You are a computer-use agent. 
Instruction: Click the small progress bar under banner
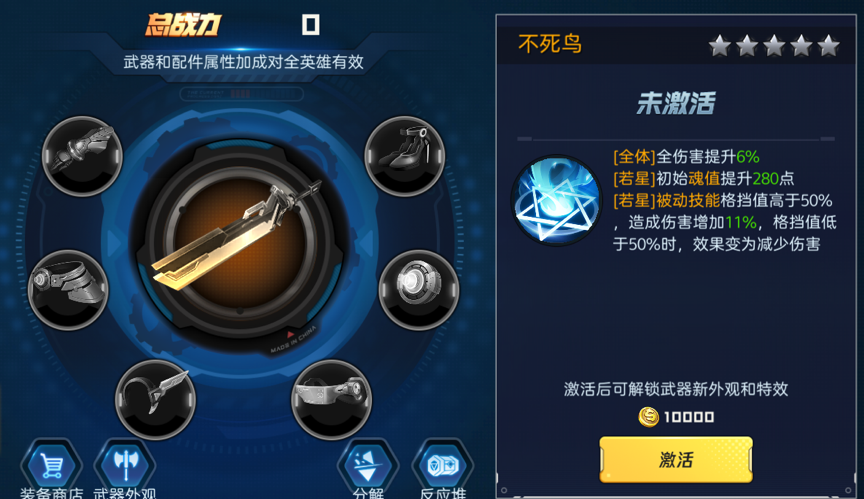click(x=242, y=94)
